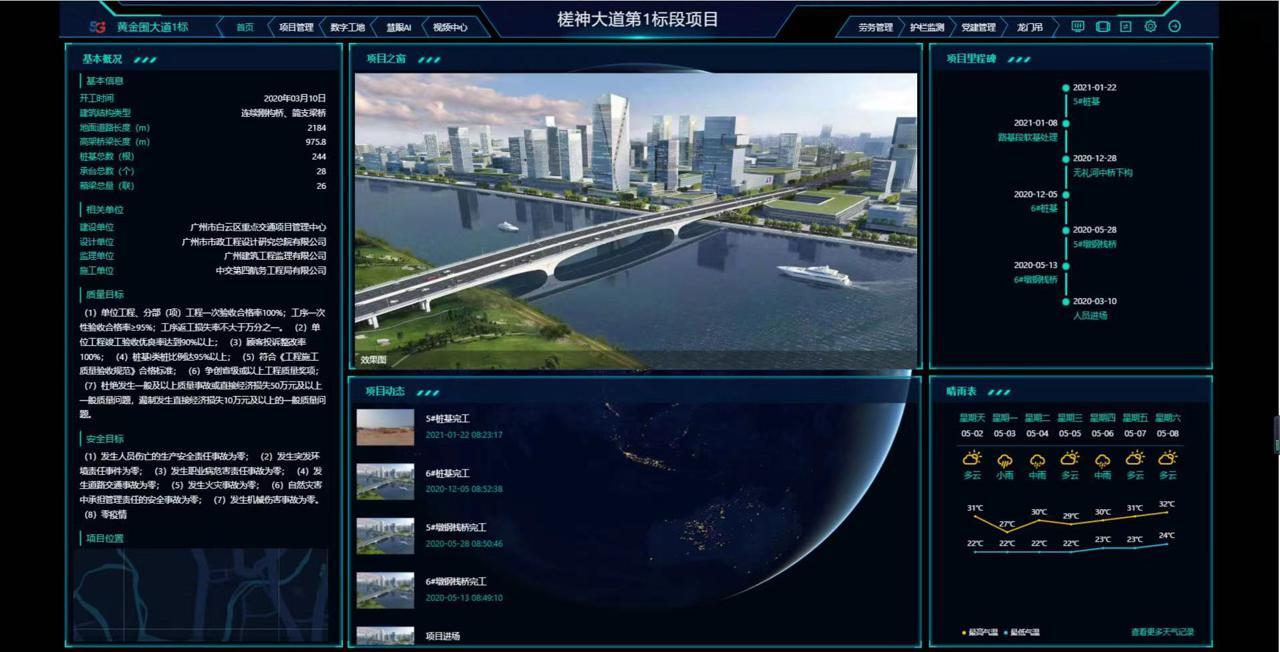
Task: Select the 2021-01-22 5#桩基 milestone dot
Action: coord(1066,88)
